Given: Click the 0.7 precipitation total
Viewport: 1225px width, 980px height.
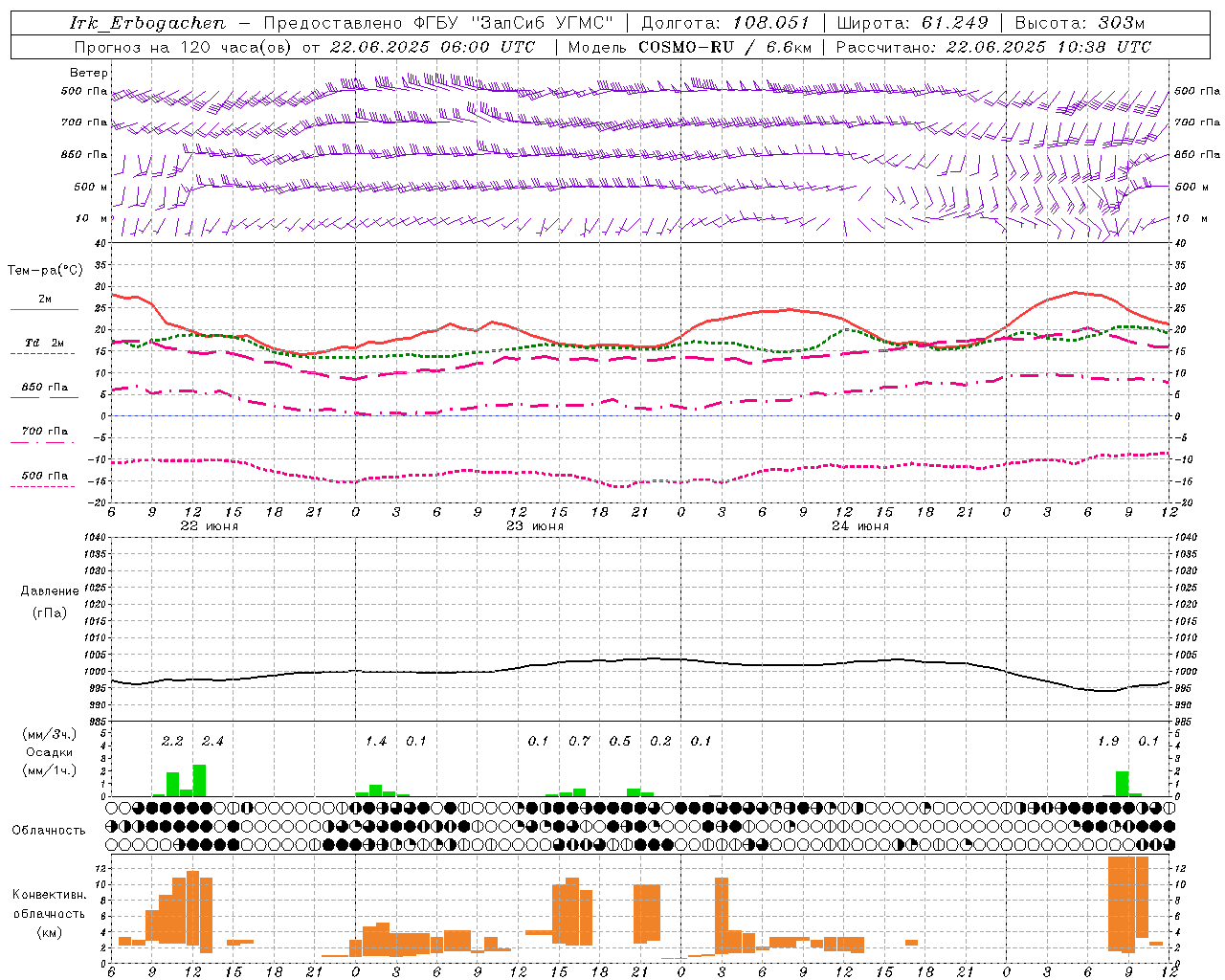Looking at the screenshot, I should click(579, 741).
